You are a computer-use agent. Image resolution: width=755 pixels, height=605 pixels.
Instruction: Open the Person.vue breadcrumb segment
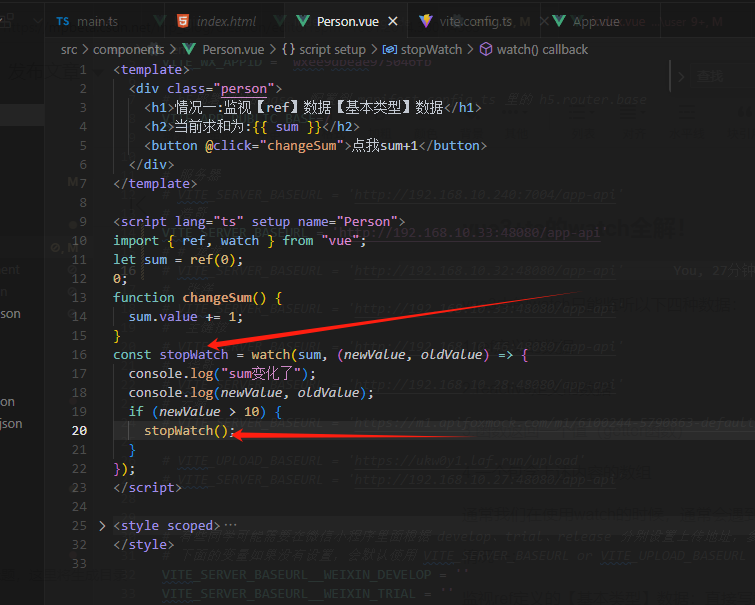point(233,50)
